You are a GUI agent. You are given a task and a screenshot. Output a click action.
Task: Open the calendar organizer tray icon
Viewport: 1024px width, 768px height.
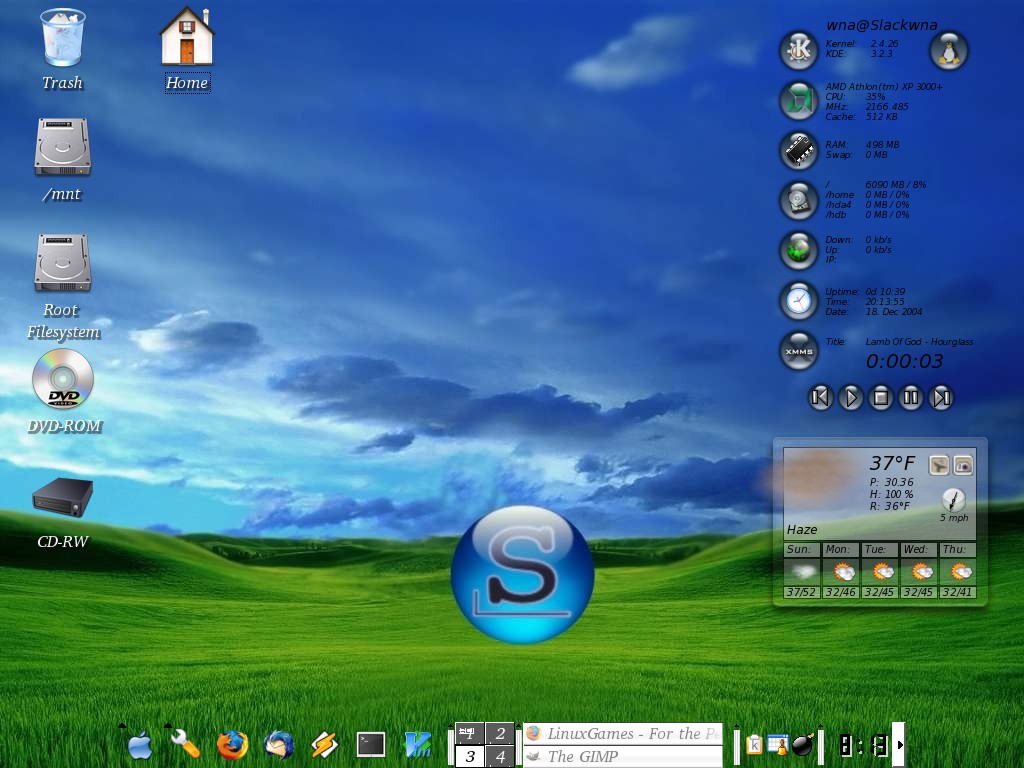pyautogui.click(x=778, y=744)
